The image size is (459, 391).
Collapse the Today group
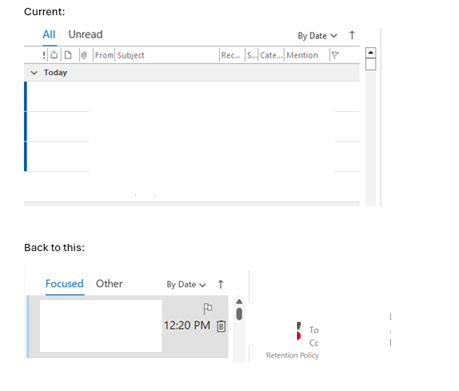click(34, 73)
